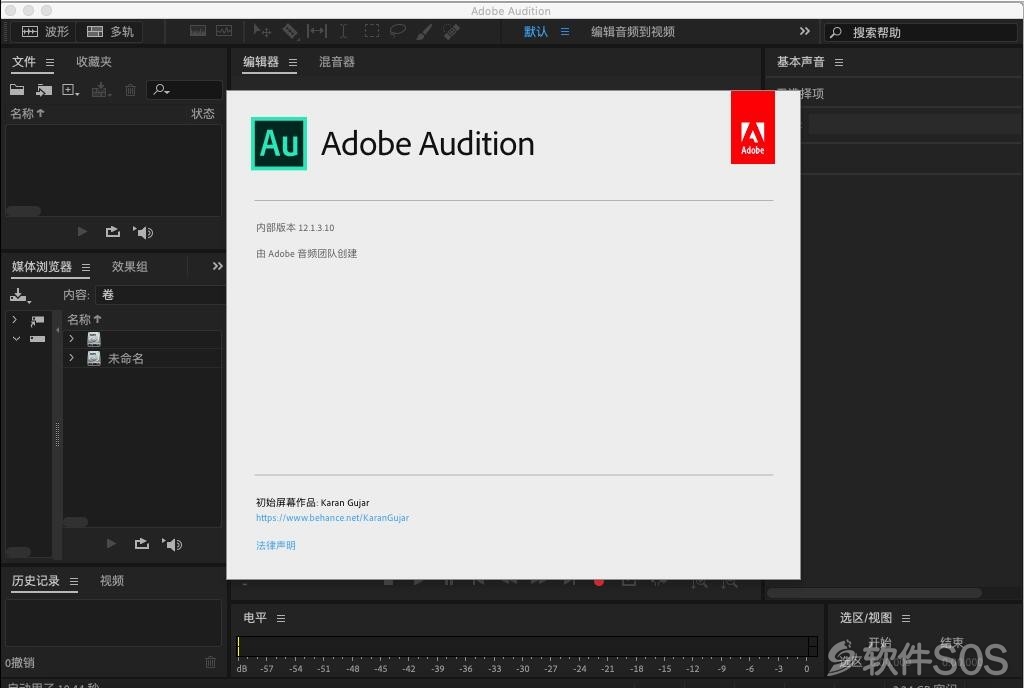Click the Files list horizontal scrollbar

point(24,210)
